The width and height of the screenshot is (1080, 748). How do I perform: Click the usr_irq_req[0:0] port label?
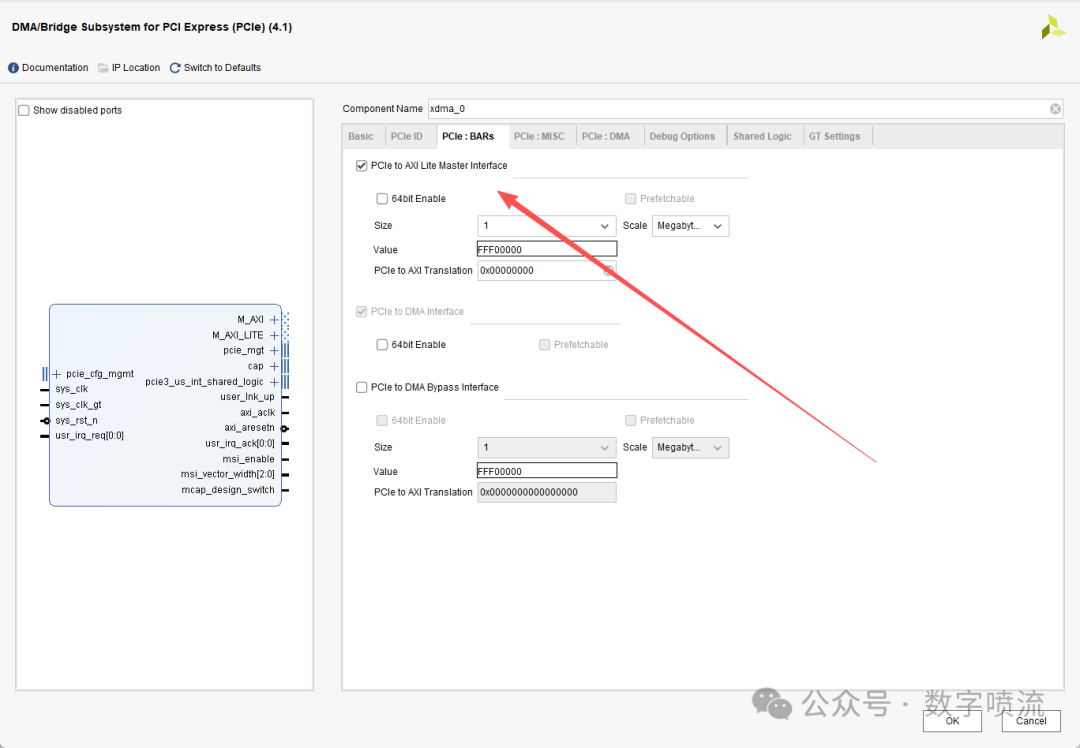90,435
